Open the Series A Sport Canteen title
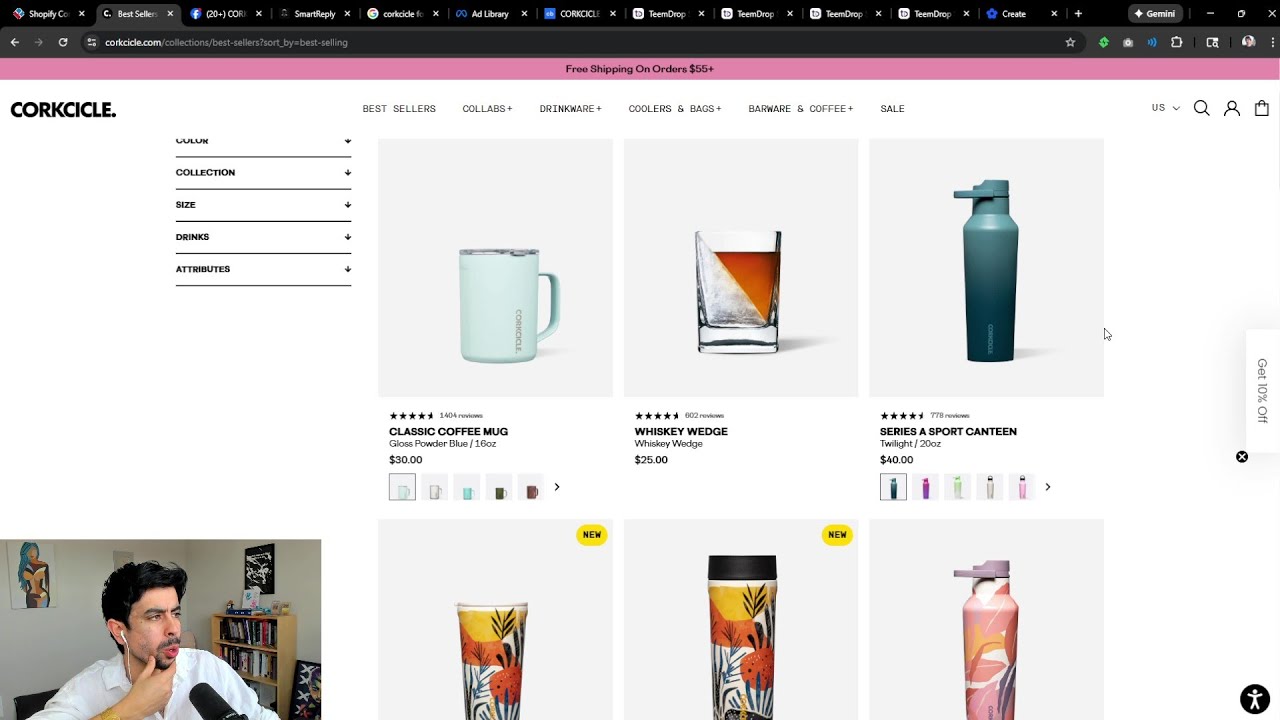This screenshot has height=720, width=1280. click(x=948, y=432)
